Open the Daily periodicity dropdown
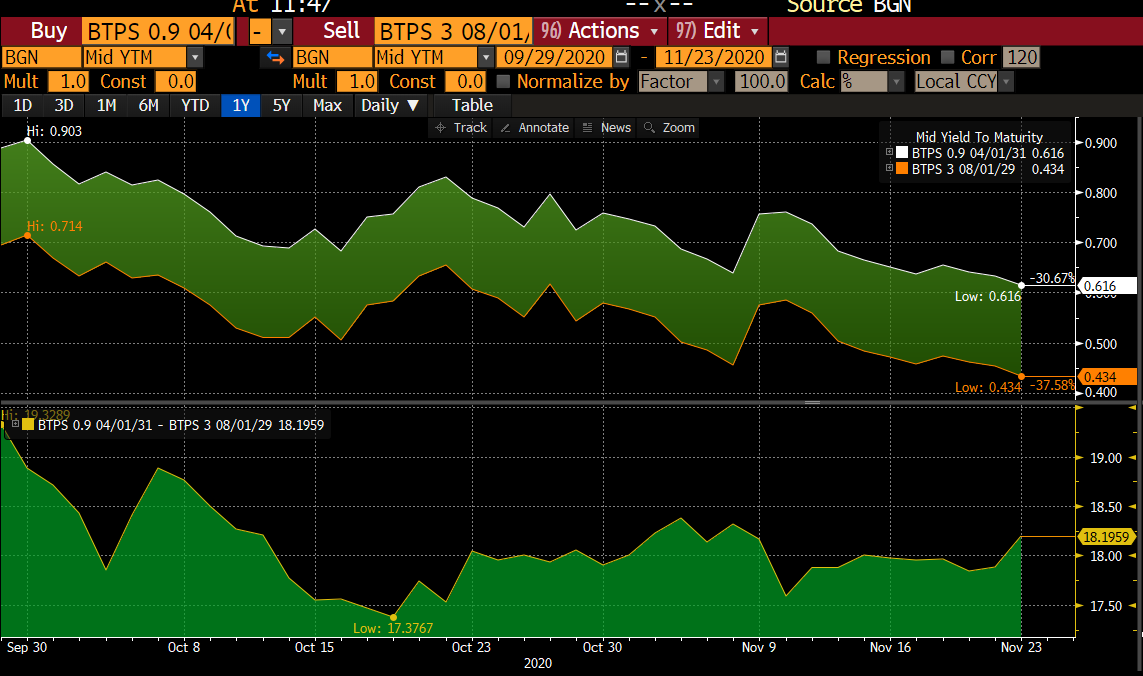Image resolution: width=1143 pixels, height=676 pixels. (x=390, y=105)
